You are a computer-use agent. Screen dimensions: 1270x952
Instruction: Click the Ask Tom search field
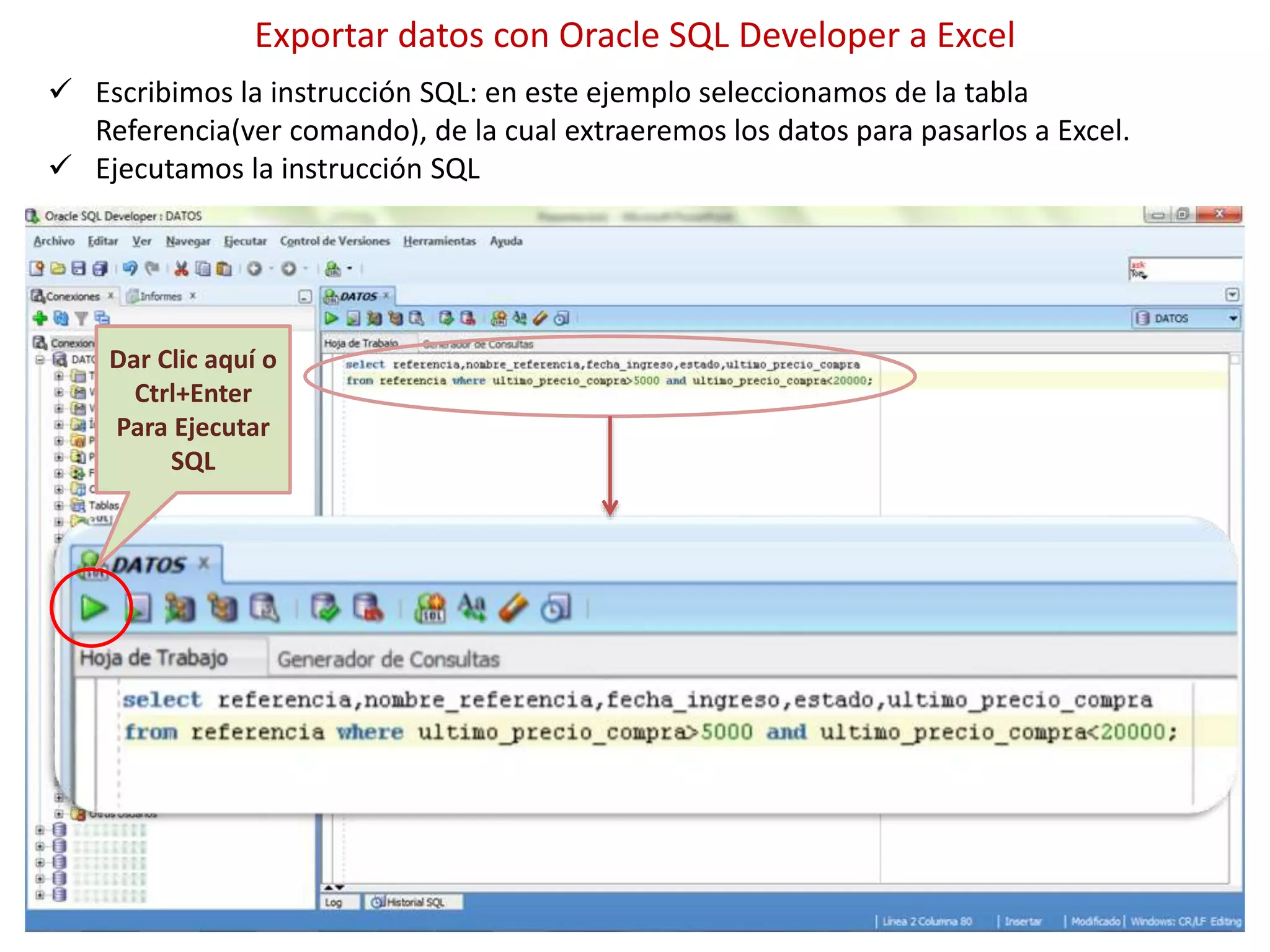tap(1186, 270)
